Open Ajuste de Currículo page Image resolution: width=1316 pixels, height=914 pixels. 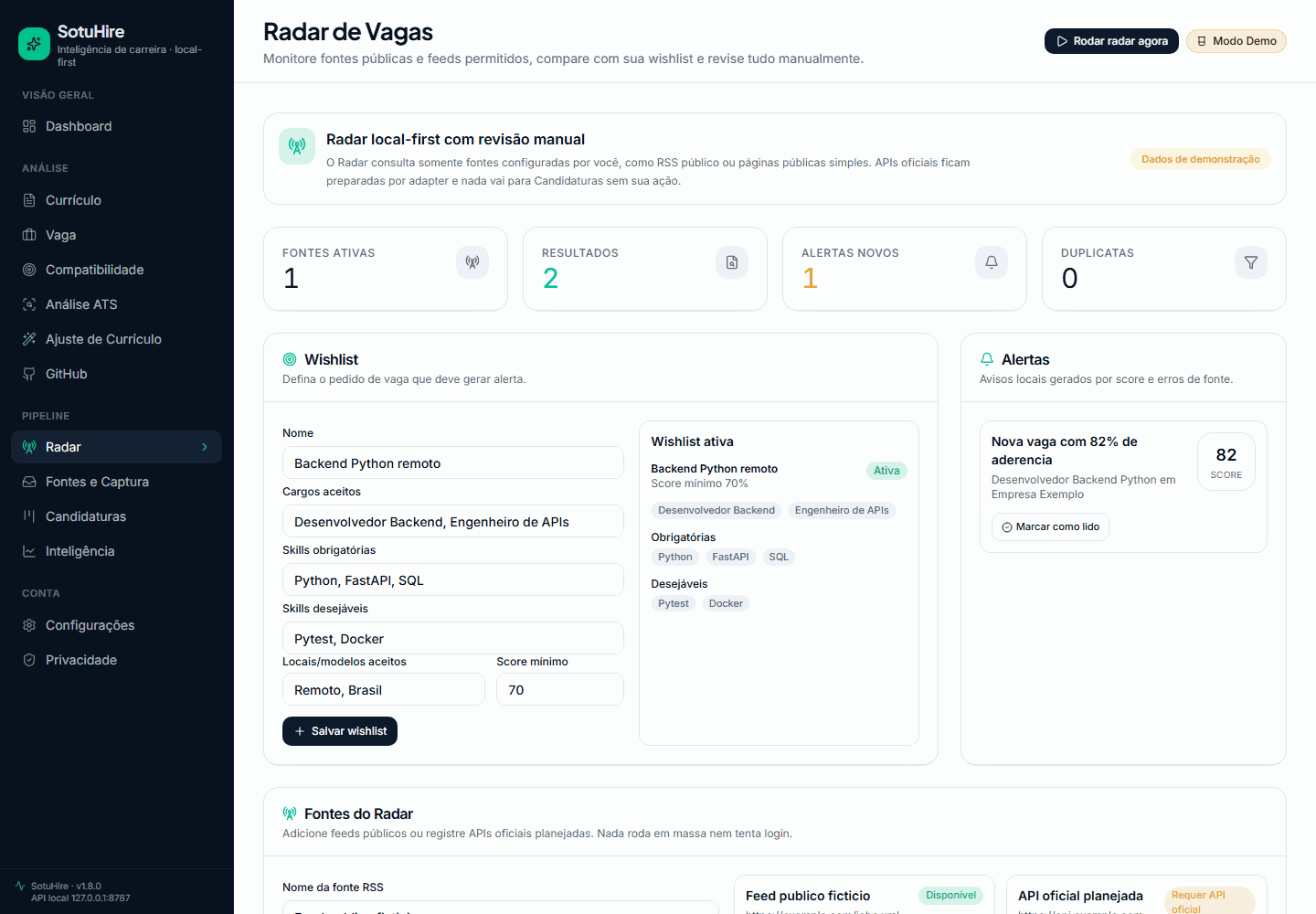point(116,339)
